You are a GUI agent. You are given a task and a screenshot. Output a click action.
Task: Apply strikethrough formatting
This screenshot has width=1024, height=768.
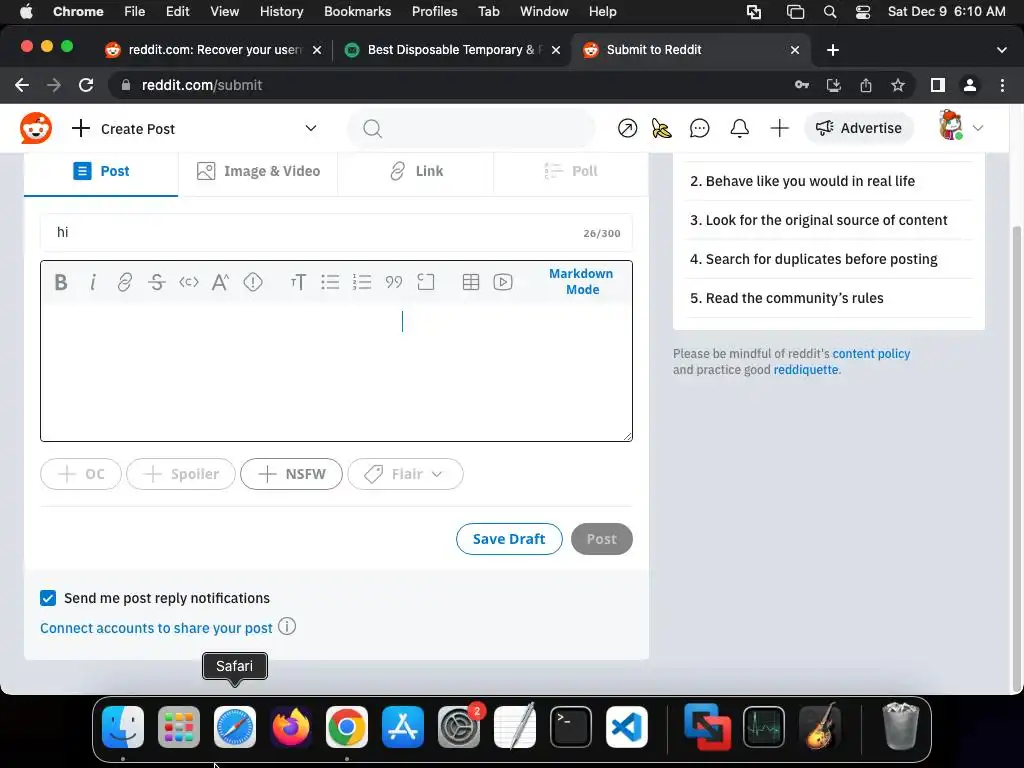point(157,282)
